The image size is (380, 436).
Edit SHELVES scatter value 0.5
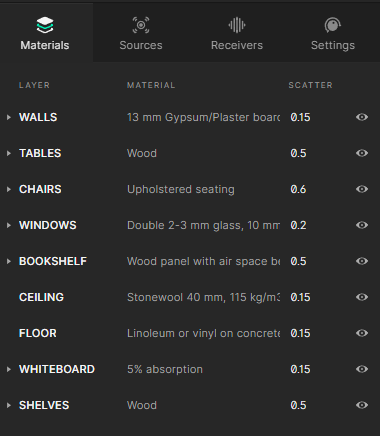298,405
